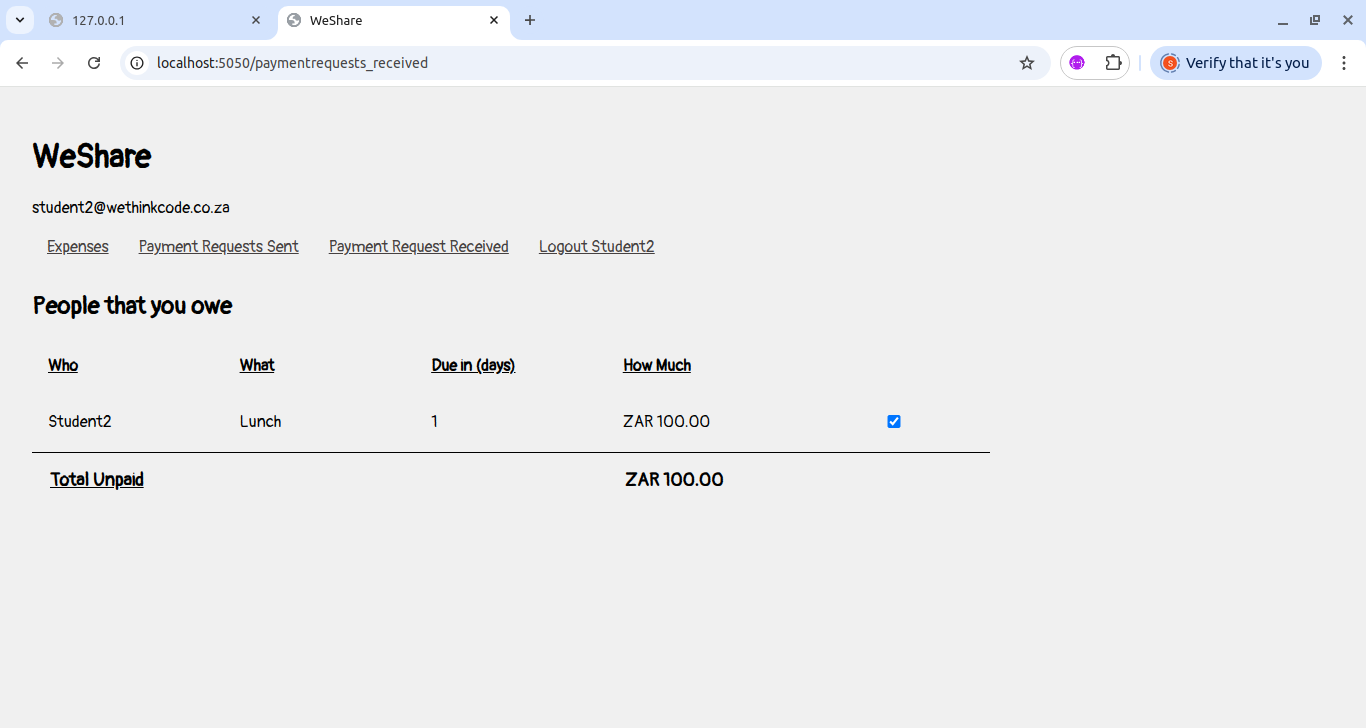
Task: Open the Payment Requests Sent page
Action: (x=218, y=246)
